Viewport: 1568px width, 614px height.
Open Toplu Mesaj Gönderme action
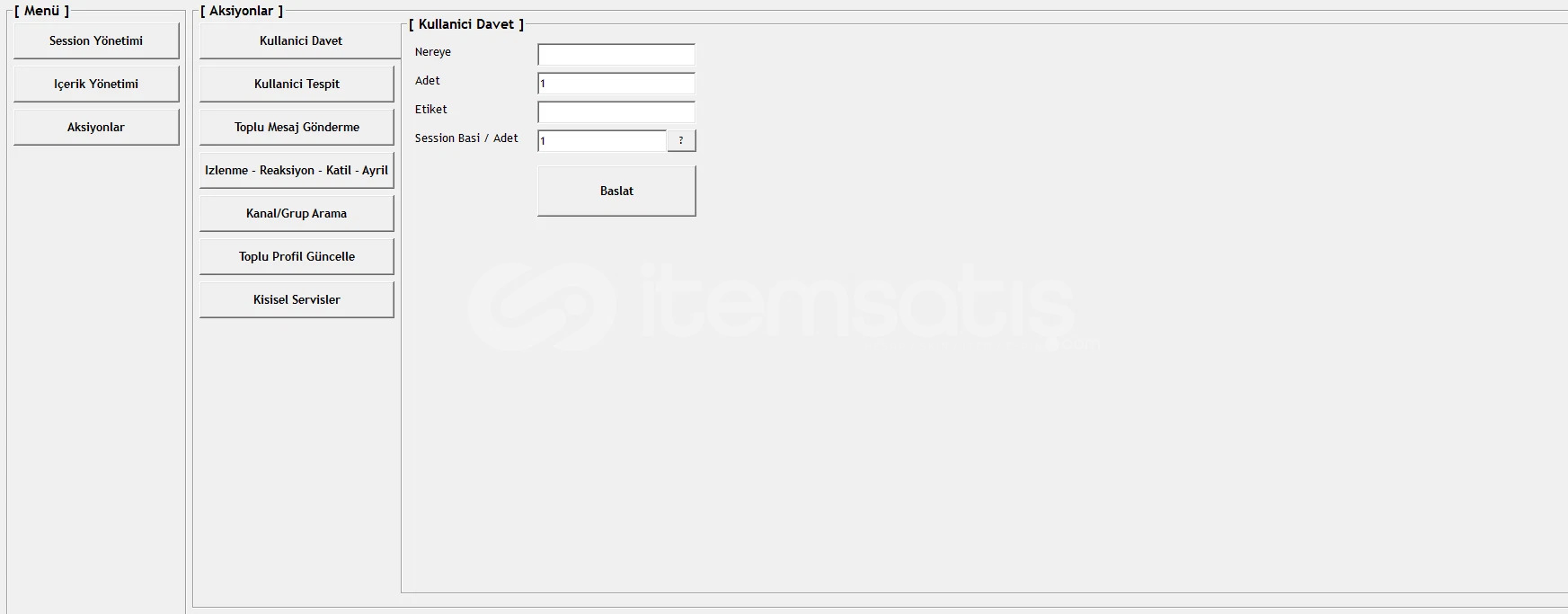[297, 127]
